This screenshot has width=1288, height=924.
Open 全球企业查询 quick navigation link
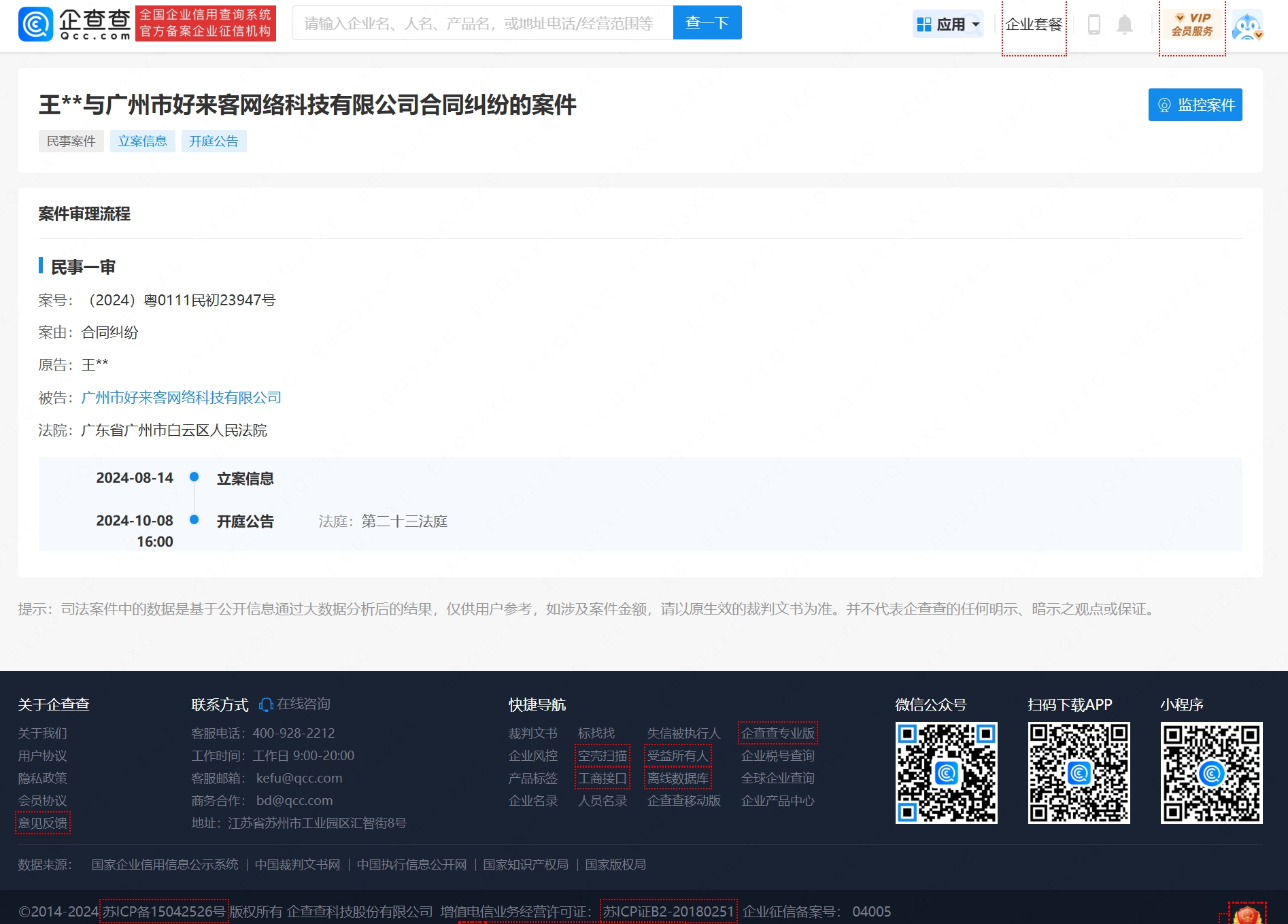tap(778, 778)
